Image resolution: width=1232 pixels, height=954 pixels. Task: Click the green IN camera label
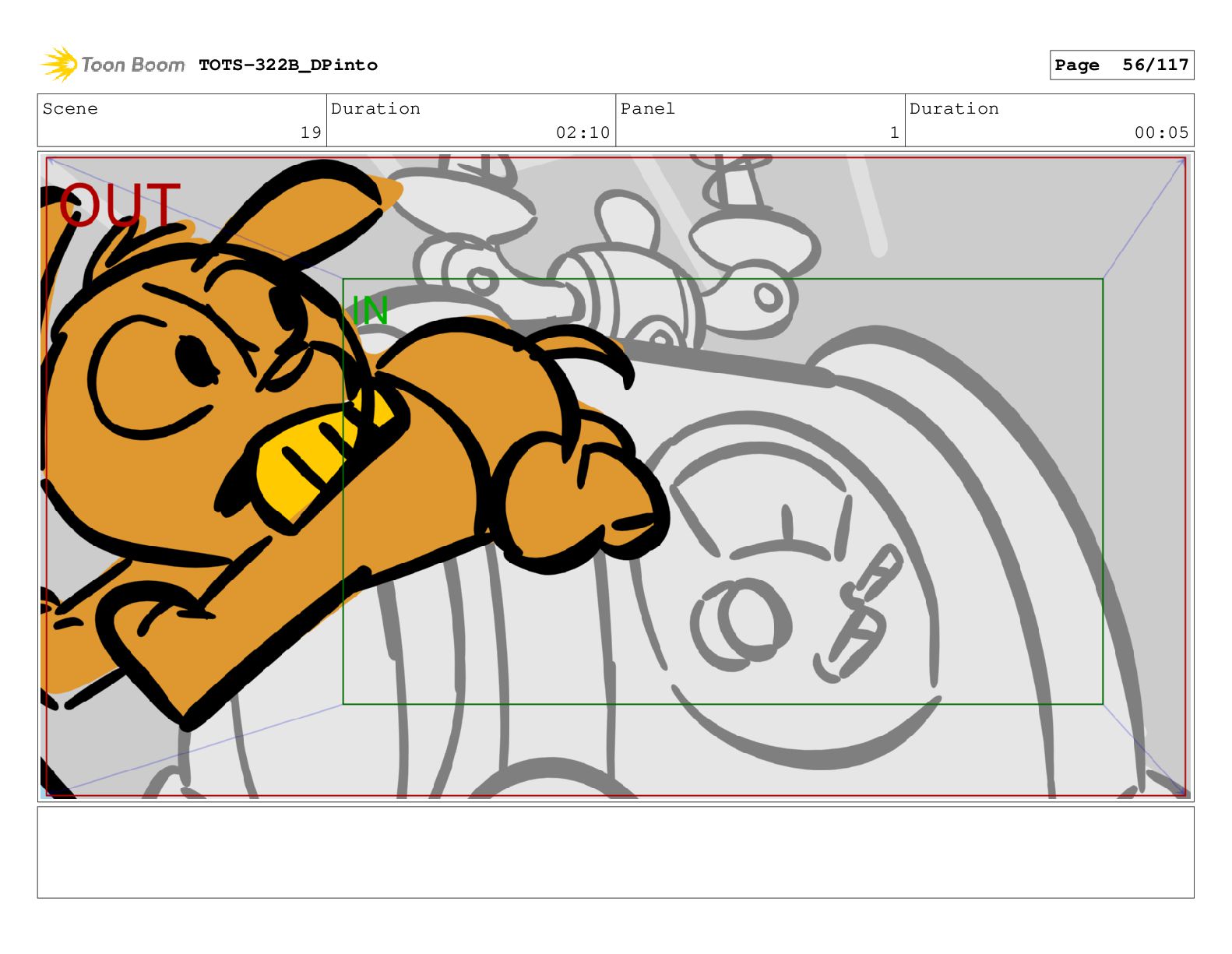370,311
